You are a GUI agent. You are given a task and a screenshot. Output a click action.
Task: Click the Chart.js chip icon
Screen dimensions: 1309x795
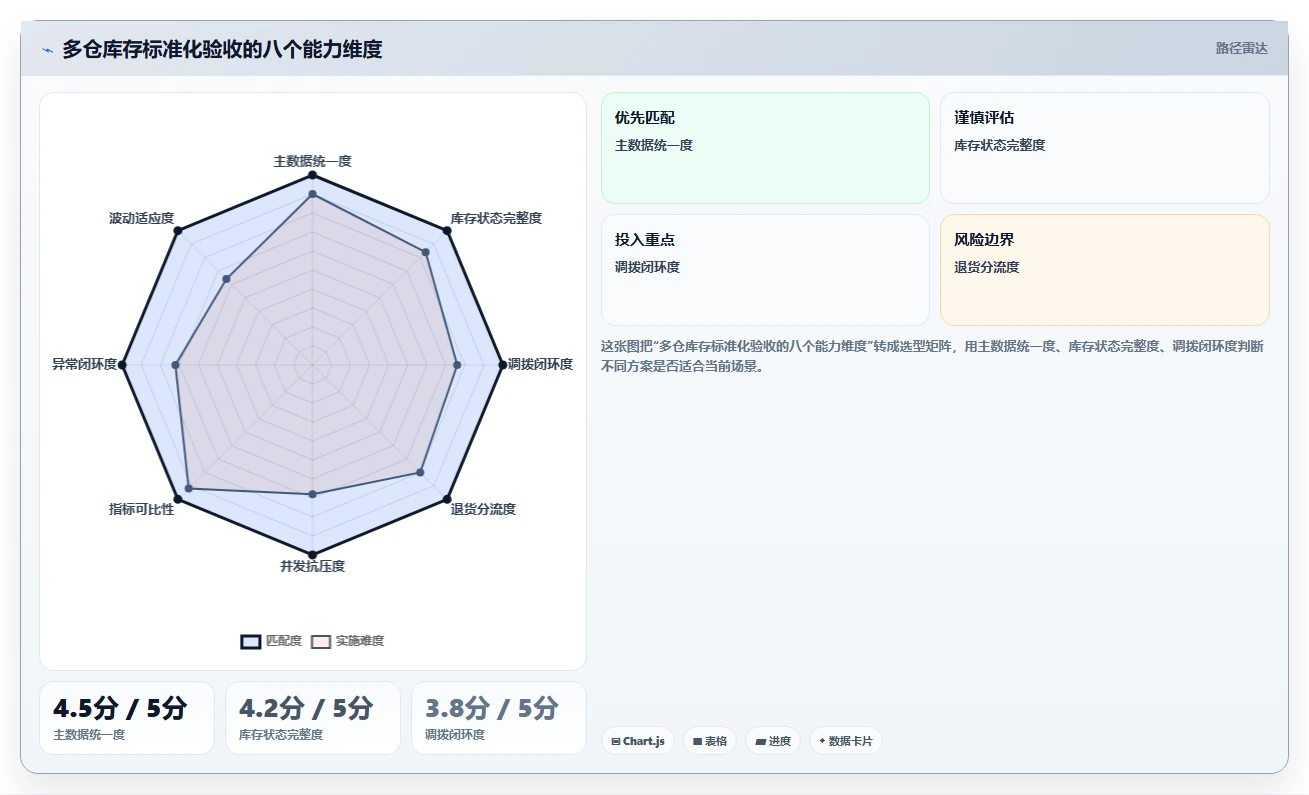coord(616,741)
